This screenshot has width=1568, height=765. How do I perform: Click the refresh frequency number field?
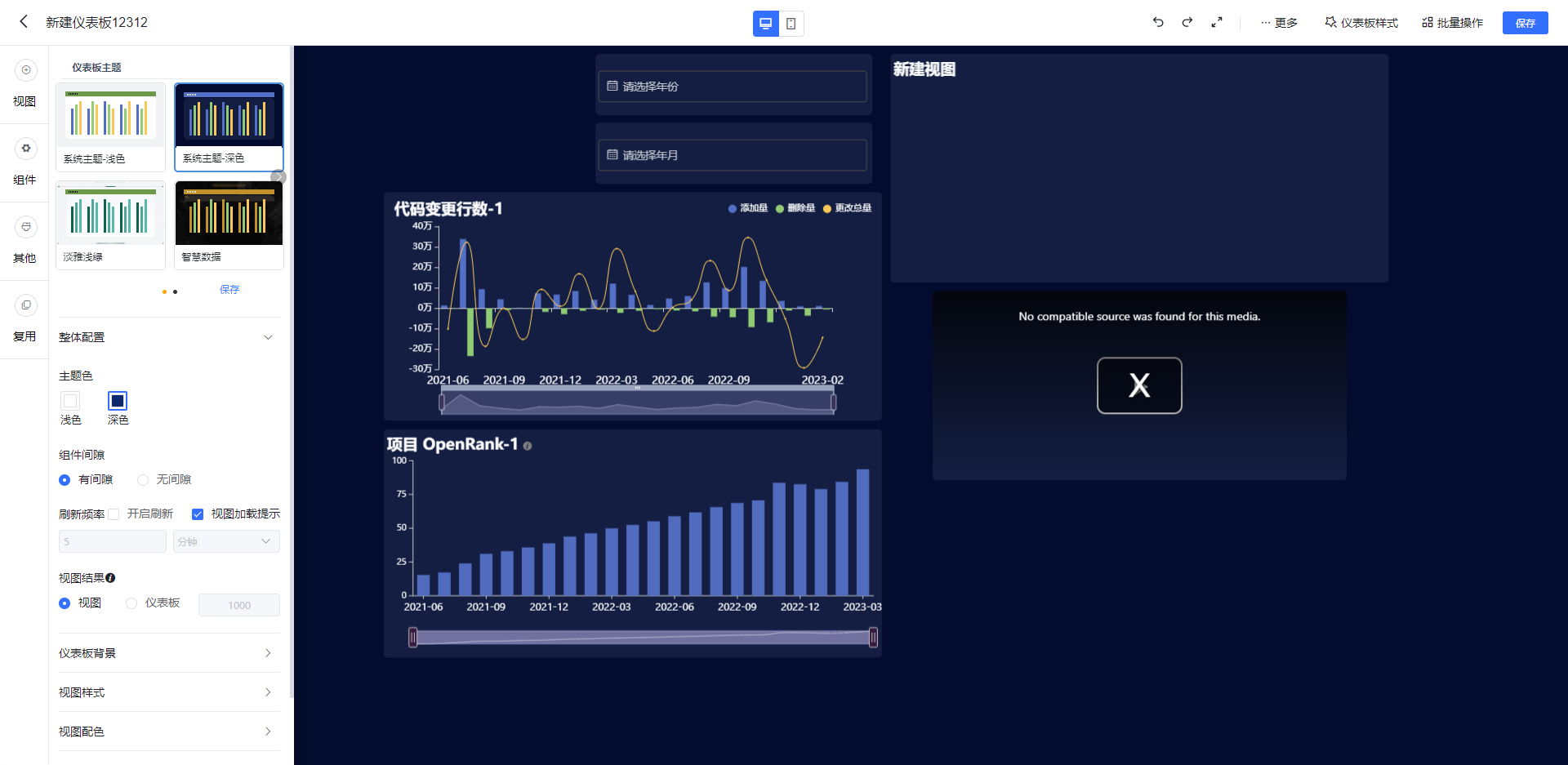tap(112, 541)
